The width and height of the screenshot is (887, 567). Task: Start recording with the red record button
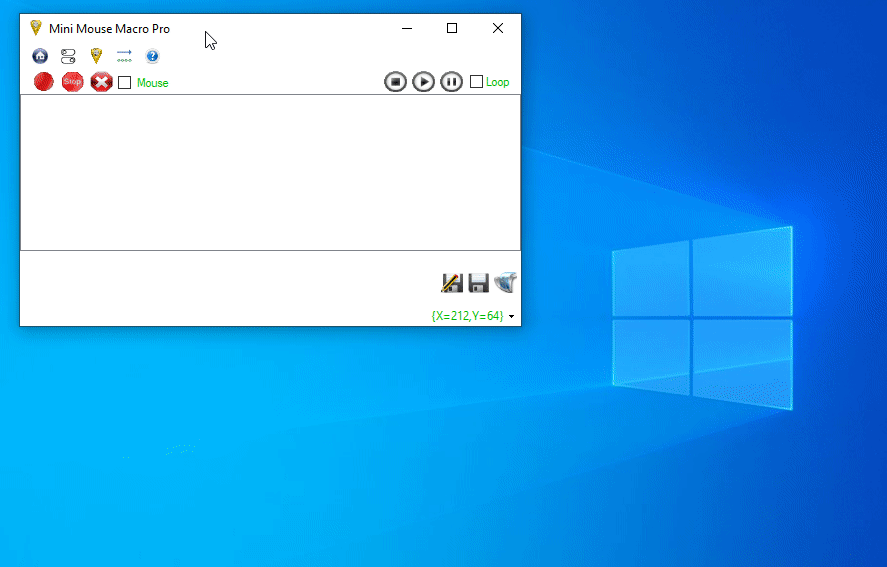tap(43, 82)
